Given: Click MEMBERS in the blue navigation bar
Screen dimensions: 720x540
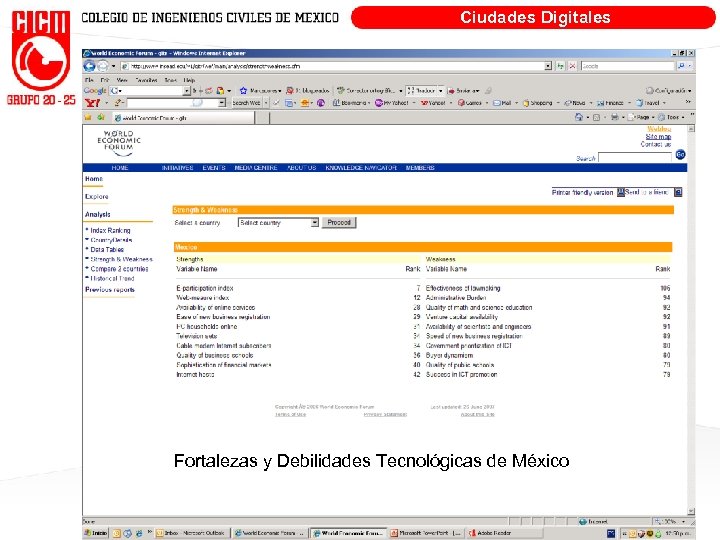Looking at the screenshot, I should 420,168.
